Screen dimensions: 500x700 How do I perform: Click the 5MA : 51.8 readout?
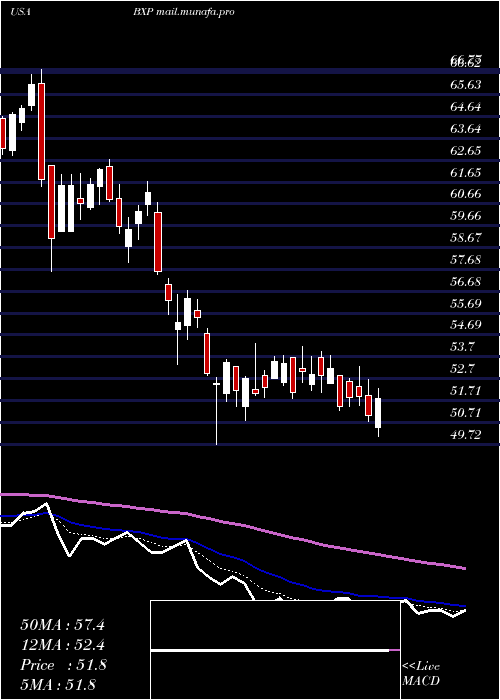(x=58, y=684)
